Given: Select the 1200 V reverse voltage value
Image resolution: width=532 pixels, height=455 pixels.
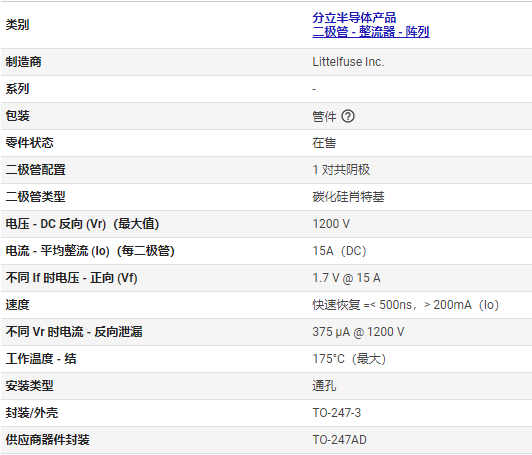Looking at the screenshot, I should (x=331, y=224).
